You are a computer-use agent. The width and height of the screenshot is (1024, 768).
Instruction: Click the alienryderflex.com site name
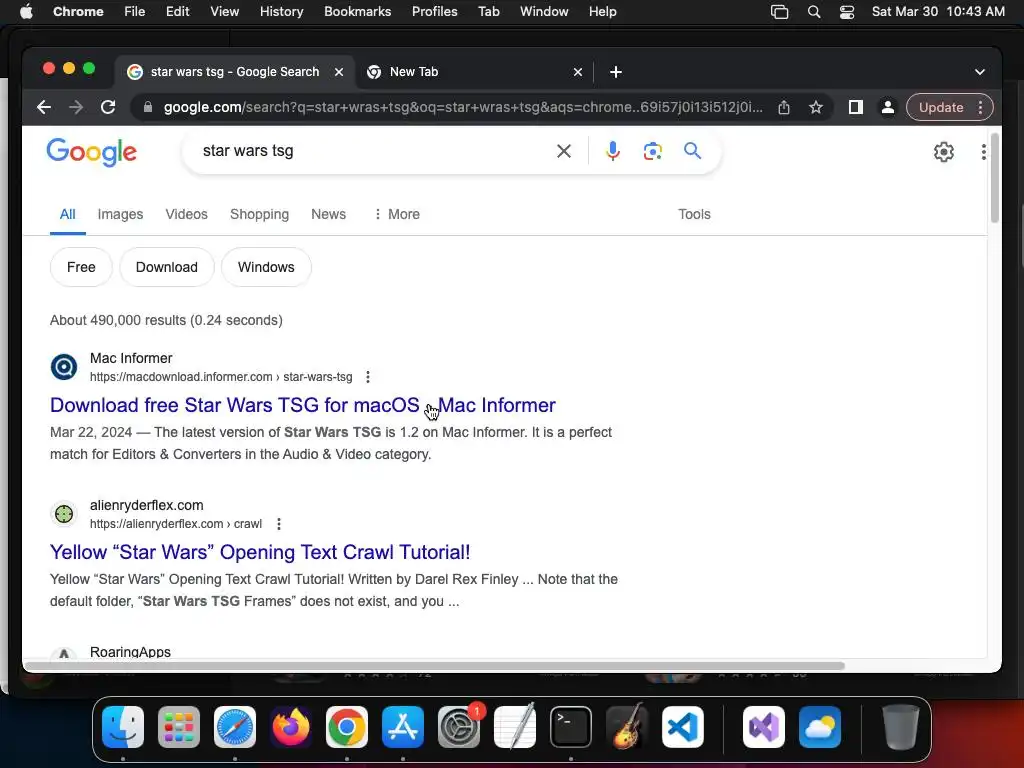click(146, 505)
